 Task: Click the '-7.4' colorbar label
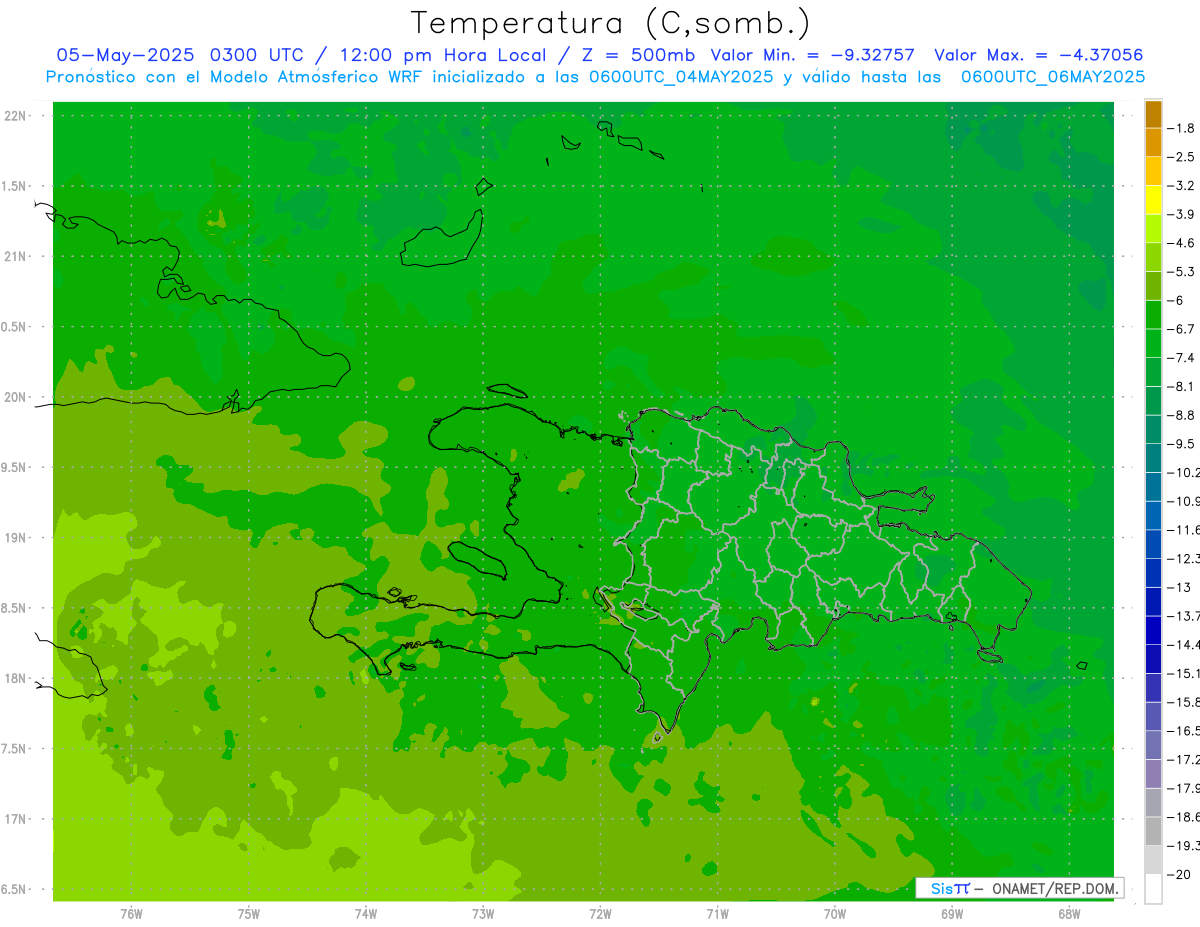click(1182, 357)
